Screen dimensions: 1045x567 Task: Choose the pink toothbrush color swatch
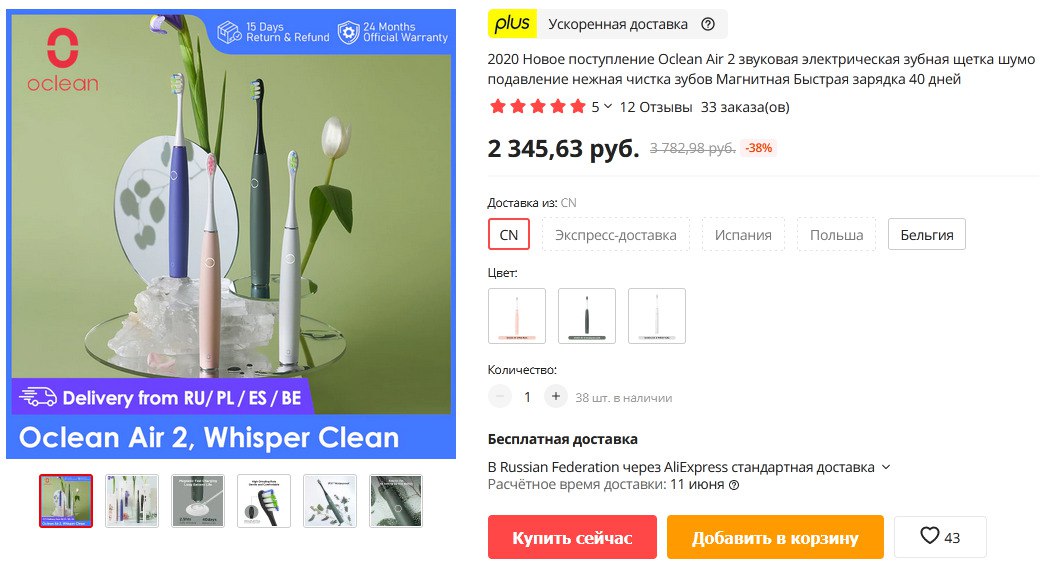pyautogui.click(x=517, y=316)
